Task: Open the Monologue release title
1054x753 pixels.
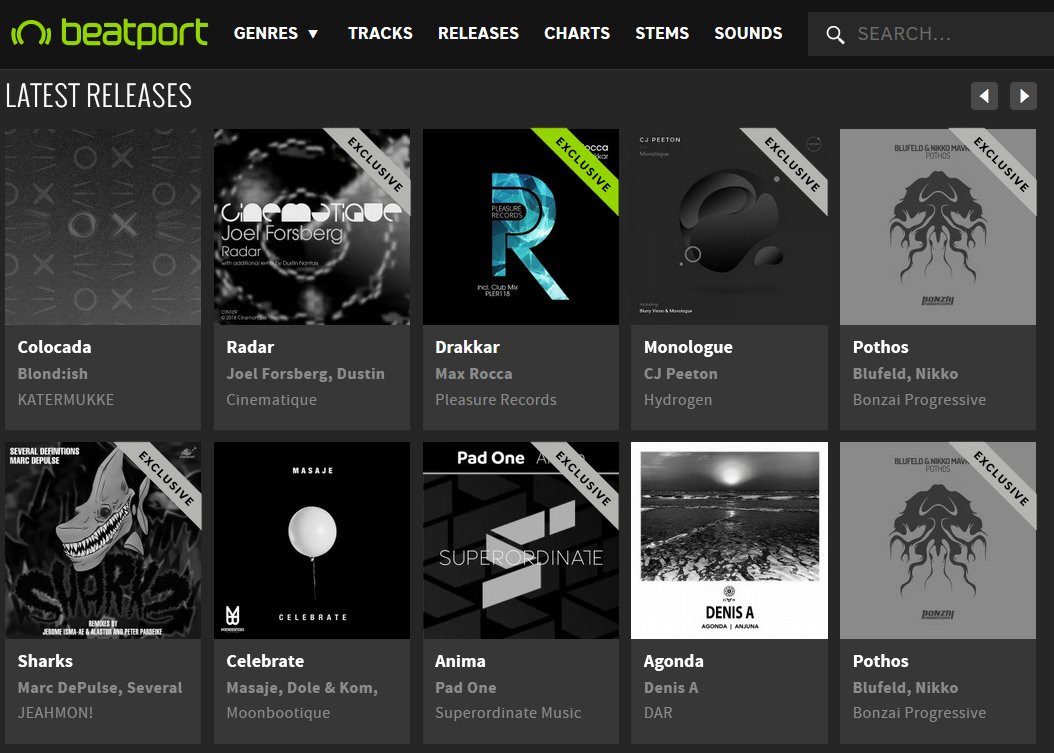Action: pyautogui.click(x=688, y=348)
